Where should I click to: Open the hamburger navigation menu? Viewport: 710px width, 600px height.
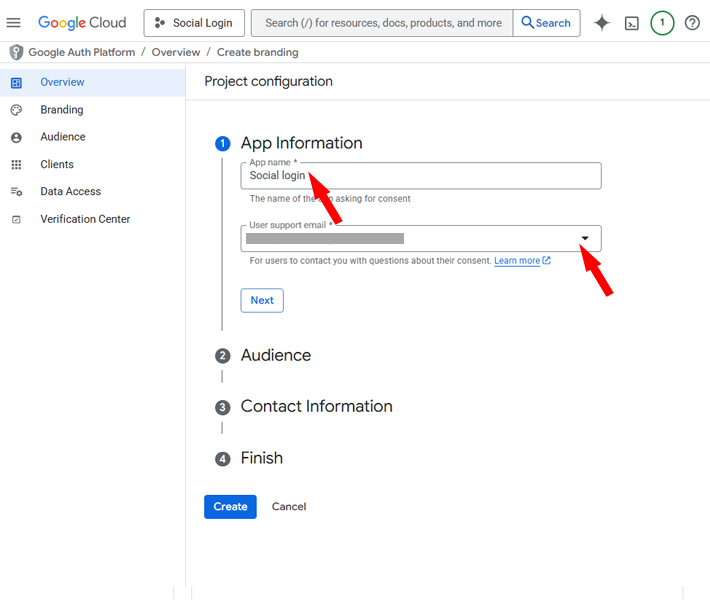pos(14,23)
